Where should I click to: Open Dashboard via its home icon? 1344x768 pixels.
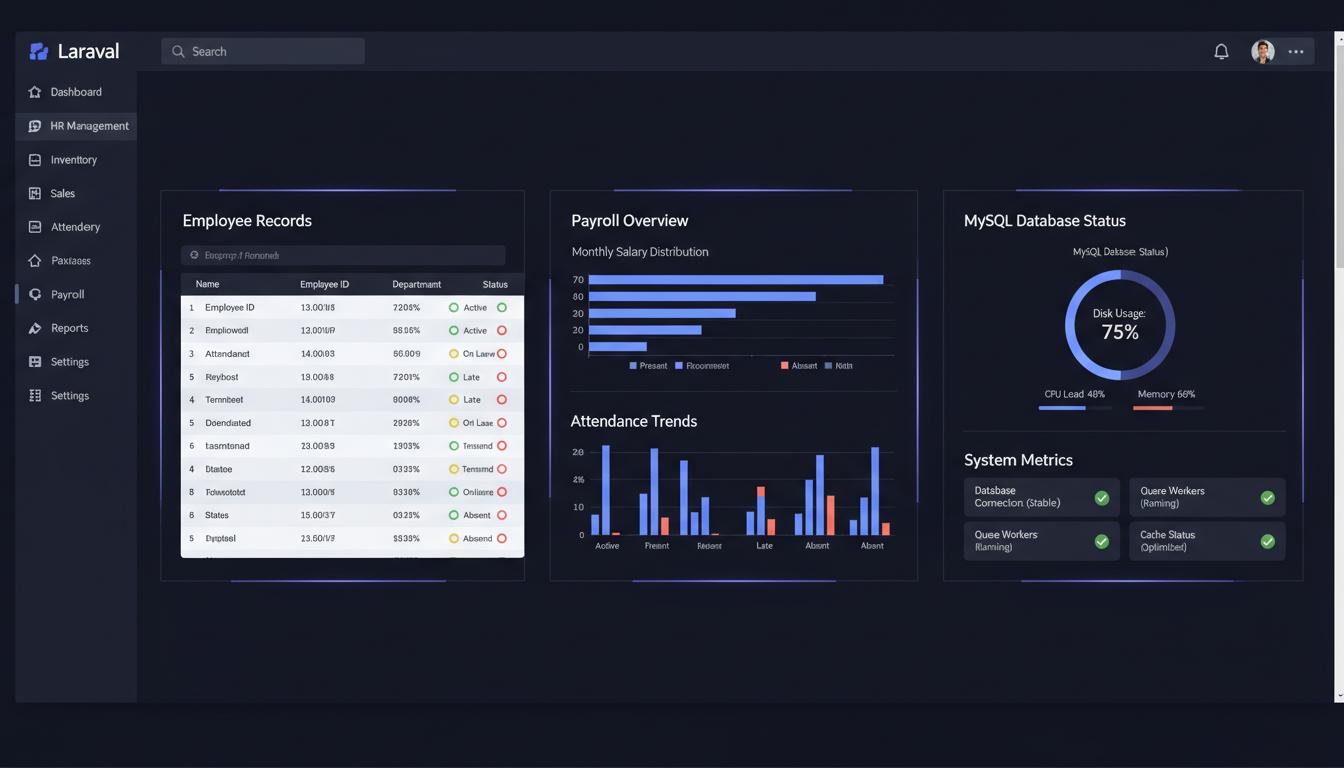[35, 92]
